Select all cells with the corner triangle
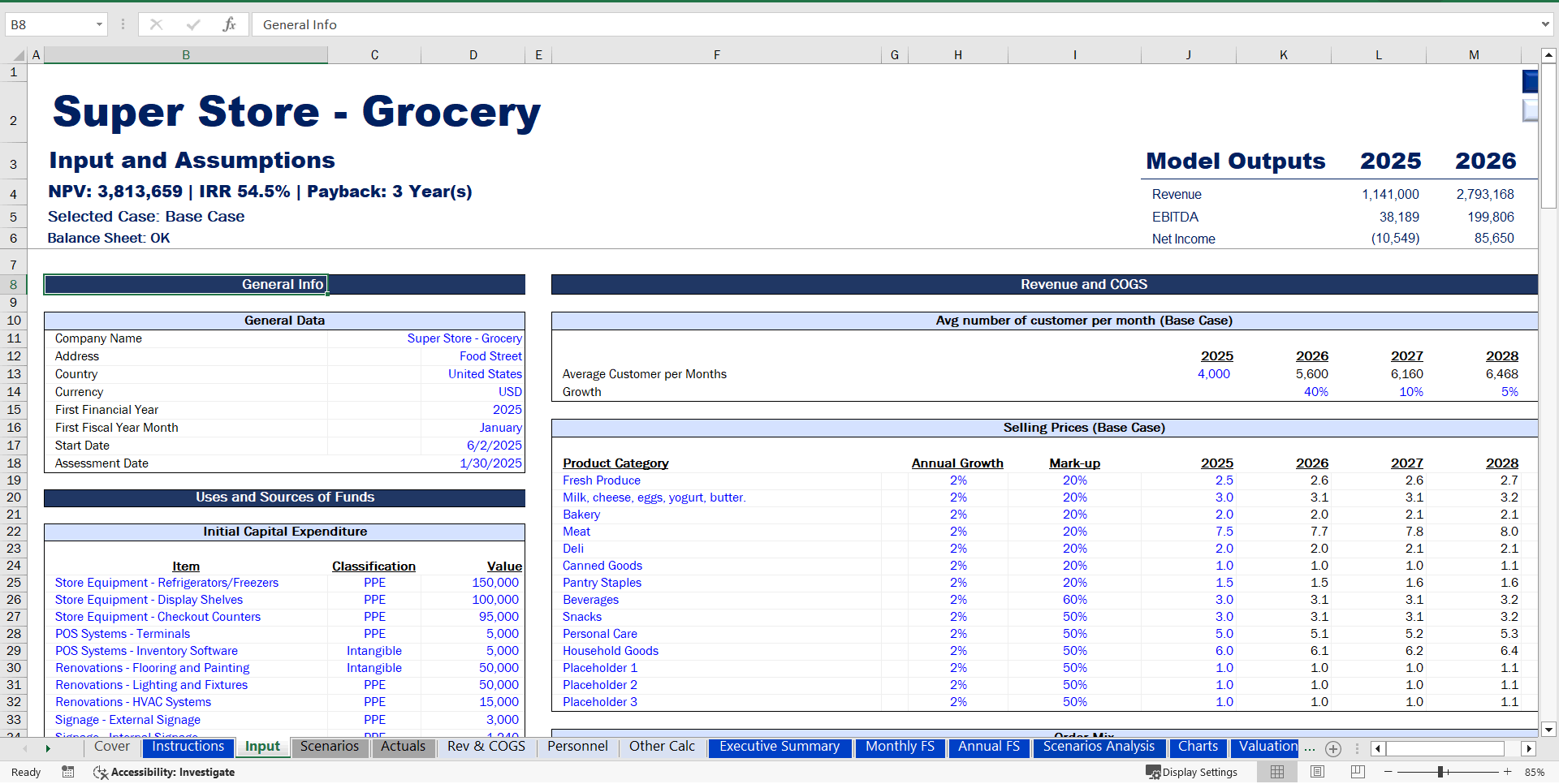 (18, 55)
